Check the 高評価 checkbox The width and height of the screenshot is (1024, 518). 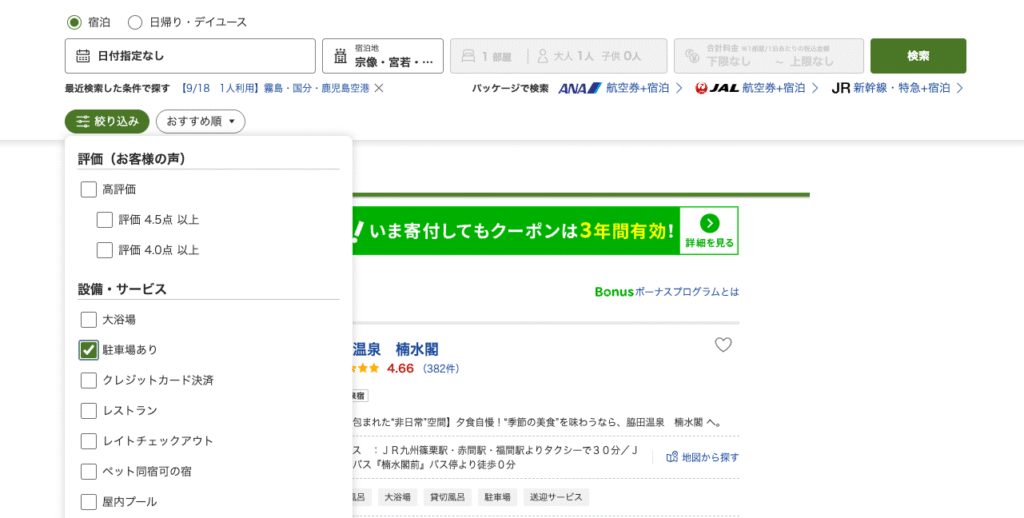tap(88, 189)
